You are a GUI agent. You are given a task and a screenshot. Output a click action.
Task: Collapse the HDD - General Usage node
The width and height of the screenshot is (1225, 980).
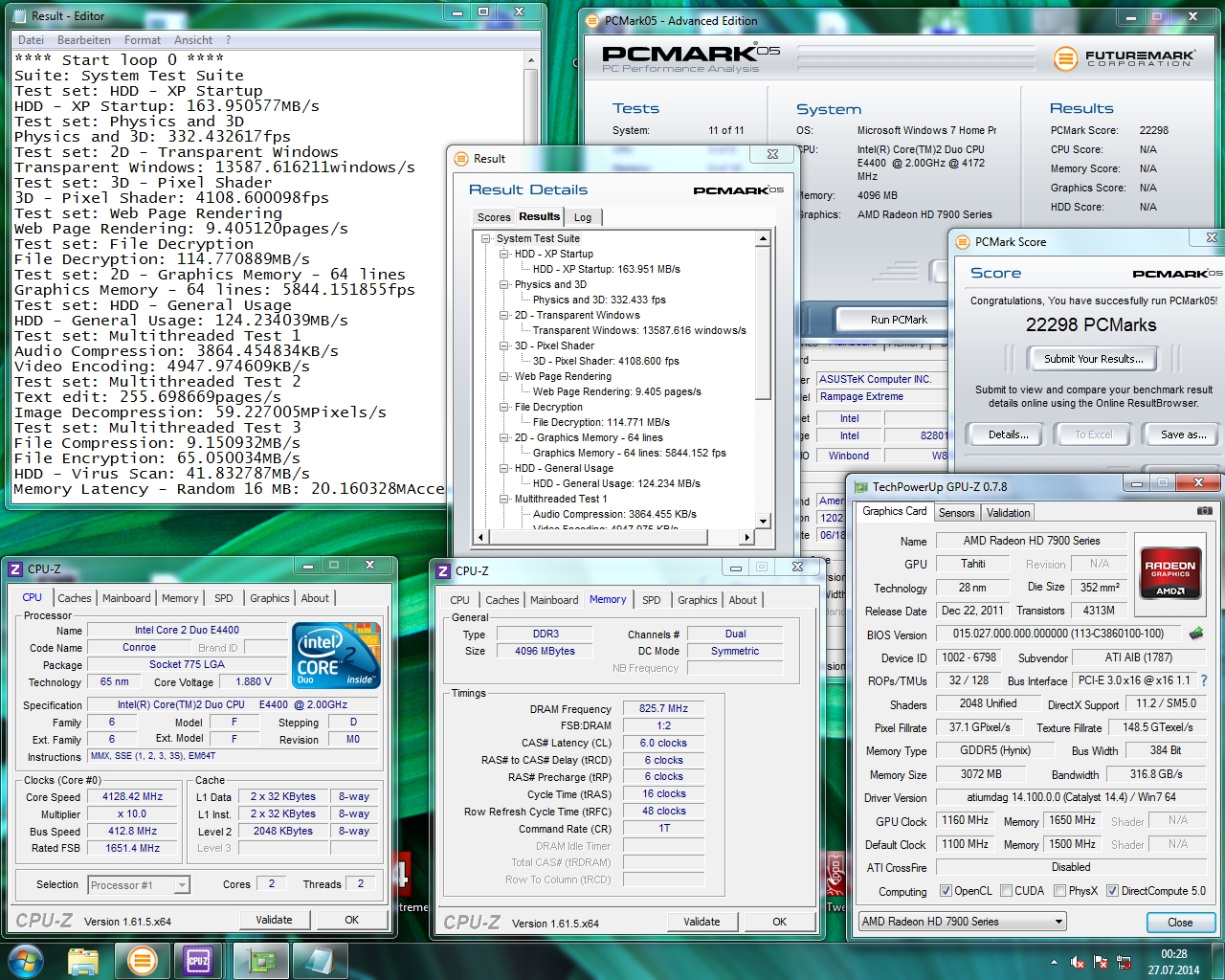(504, 468)
